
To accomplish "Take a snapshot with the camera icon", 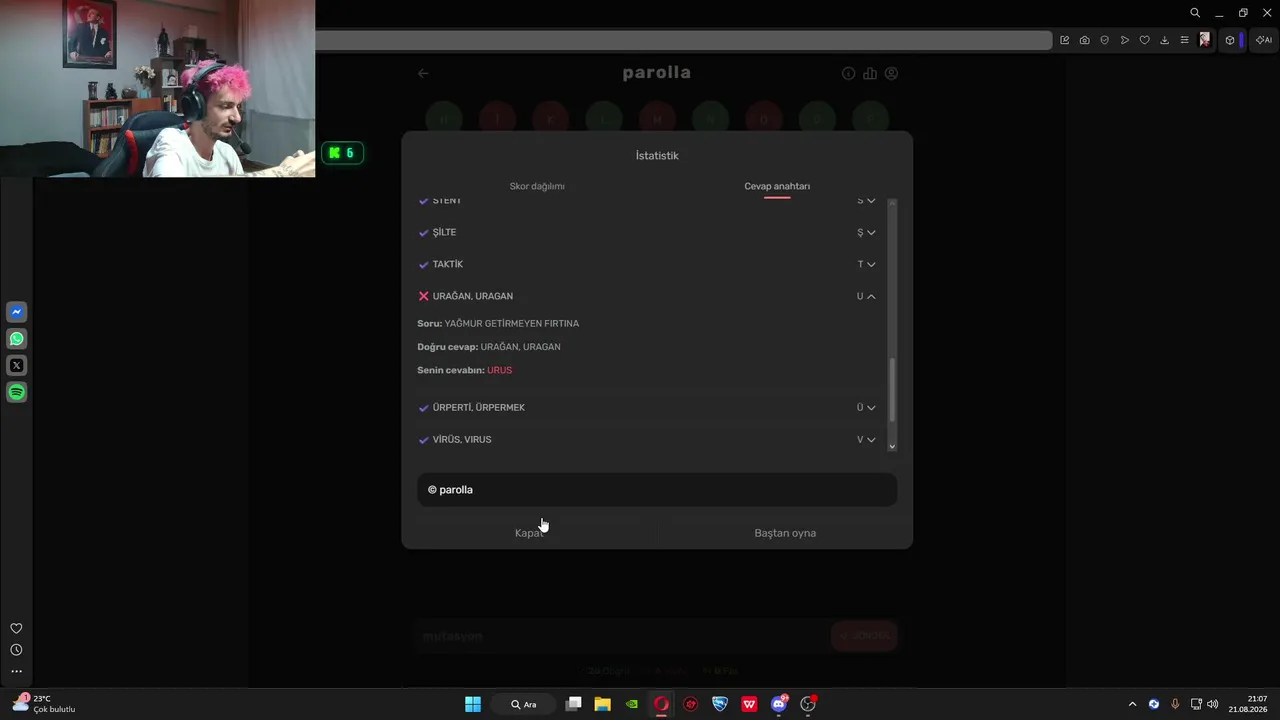I will click(x=1084, y=40).
